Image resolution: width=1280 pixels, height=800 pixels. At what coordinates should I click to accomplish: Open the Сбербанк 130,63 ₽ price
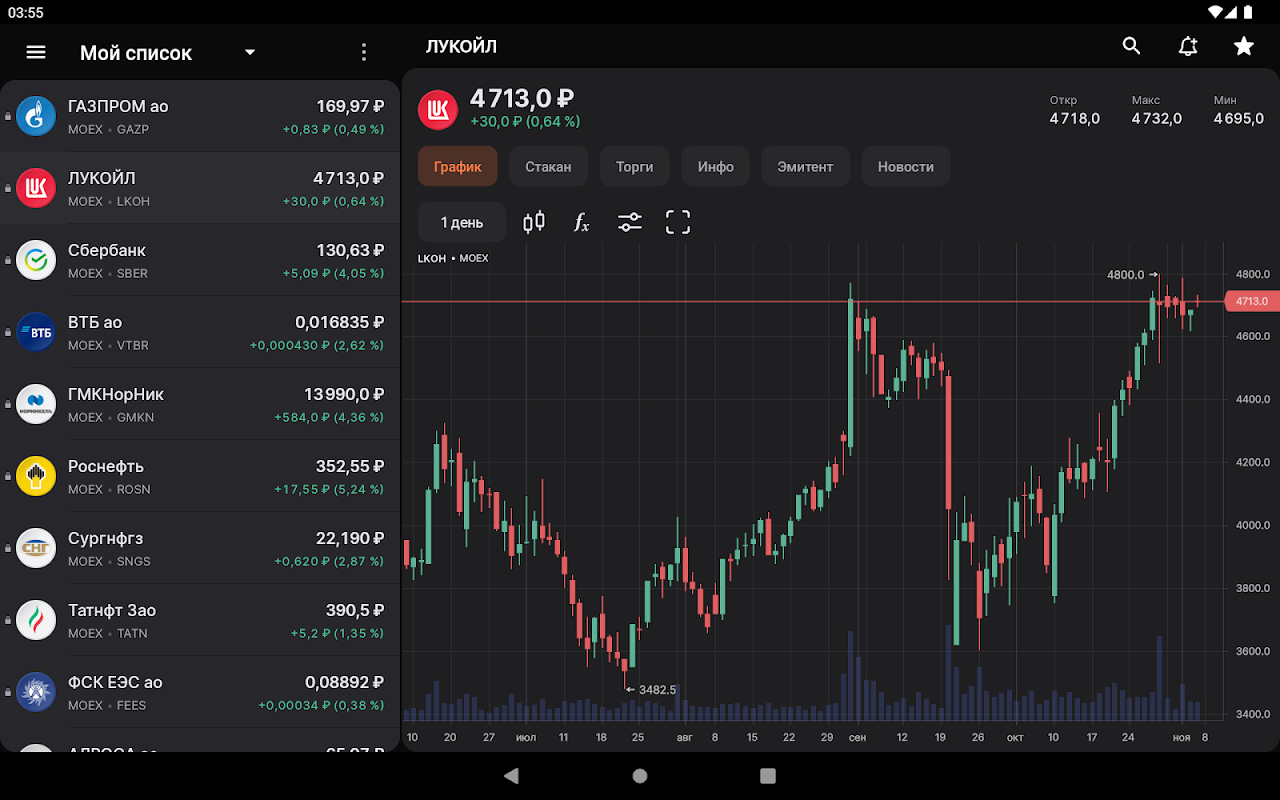click(350, 250)
